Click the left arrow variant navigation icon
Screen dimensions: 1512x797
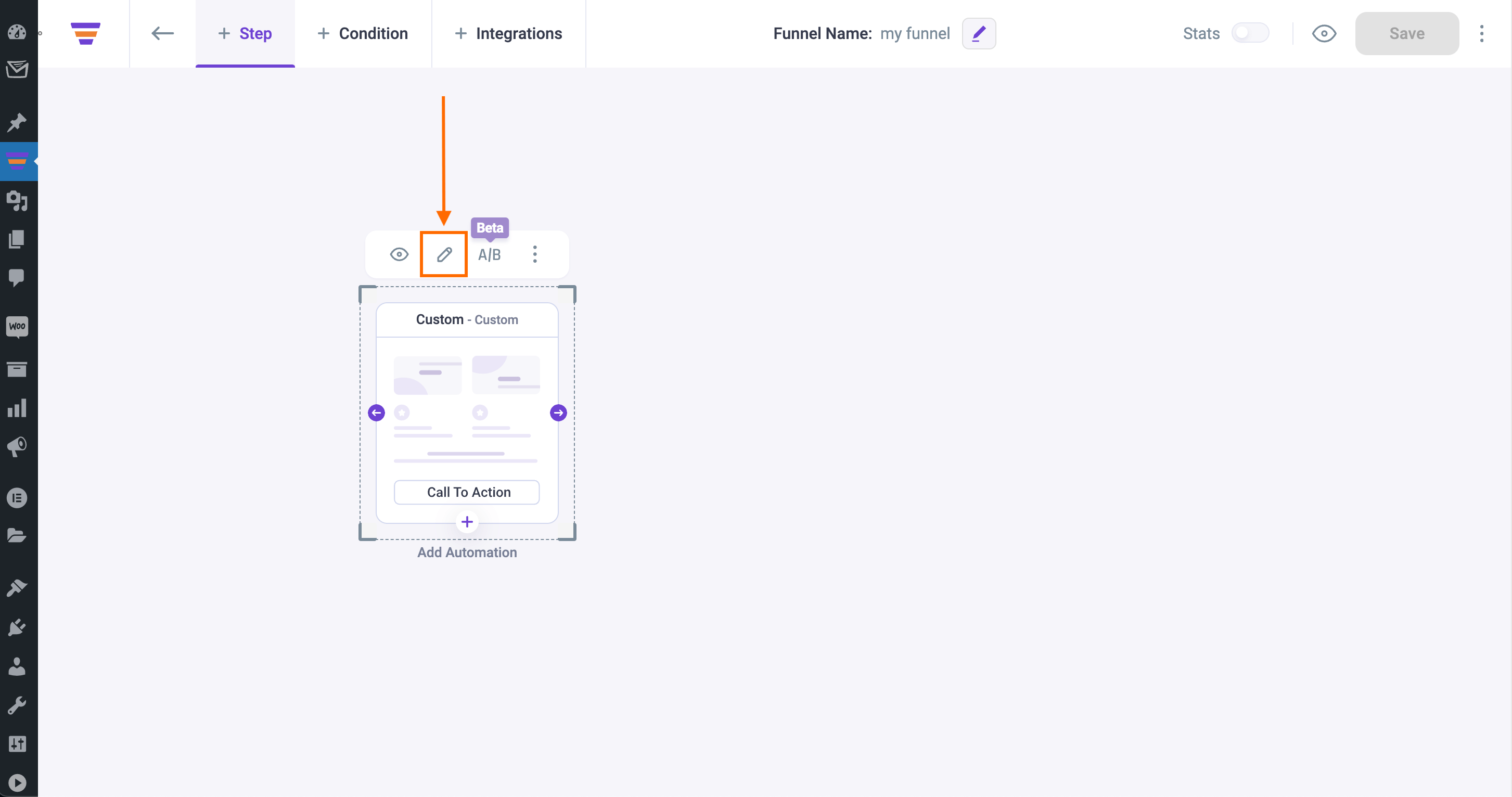click(x=377, y=412)
